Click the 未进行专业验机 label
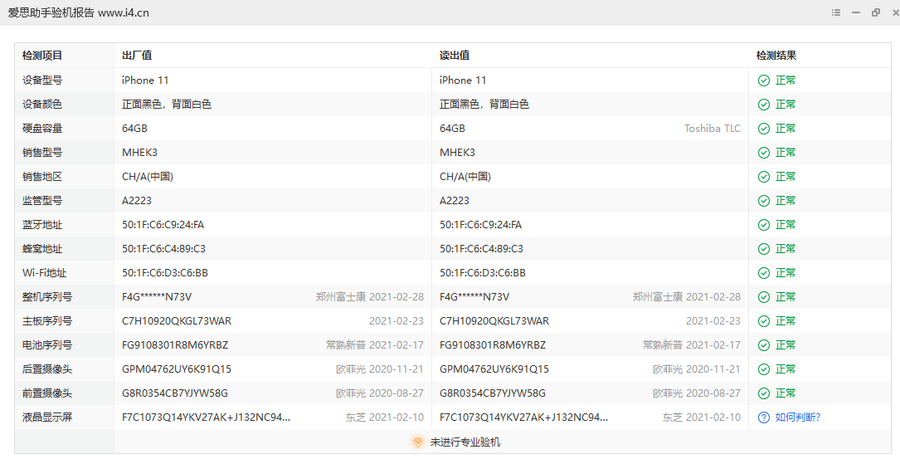Viewport: 900px width, 459px height. [465, 441]
